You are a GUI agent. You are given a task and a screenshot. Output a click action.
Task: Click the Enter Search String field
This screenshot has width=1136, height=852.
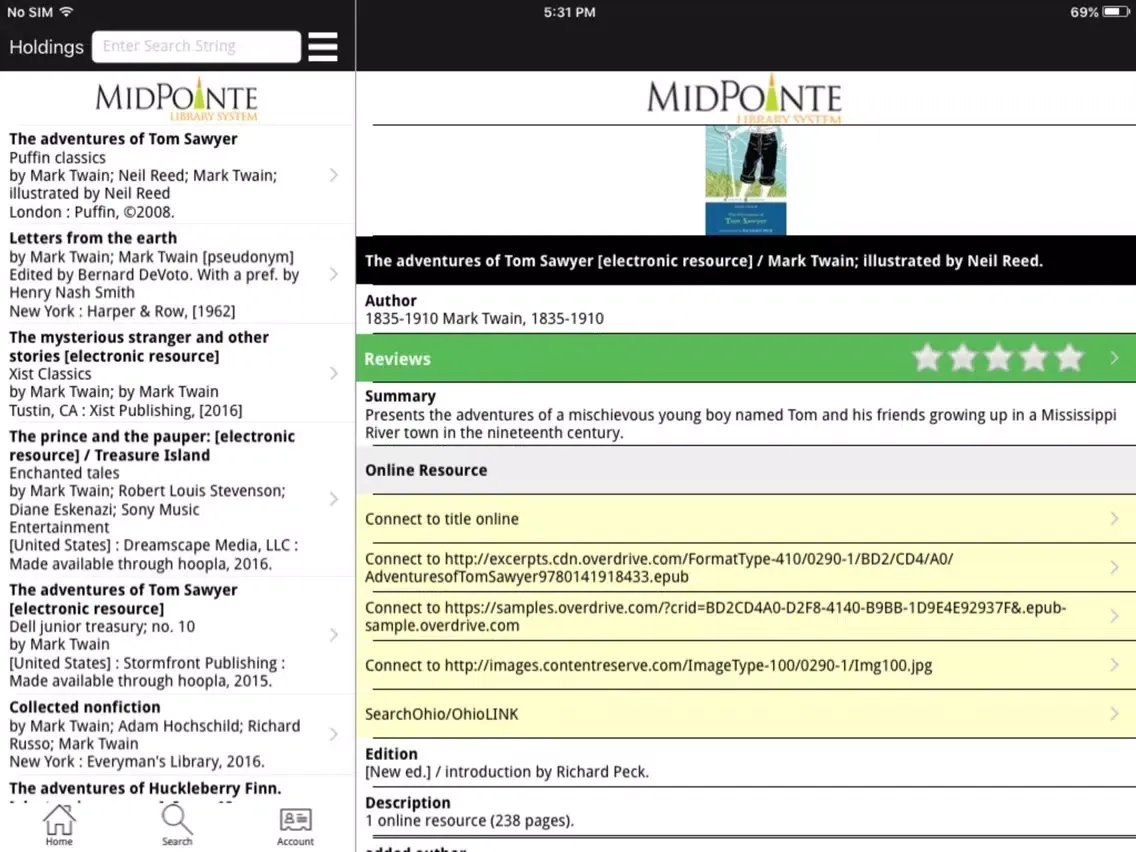click(196, 46)
